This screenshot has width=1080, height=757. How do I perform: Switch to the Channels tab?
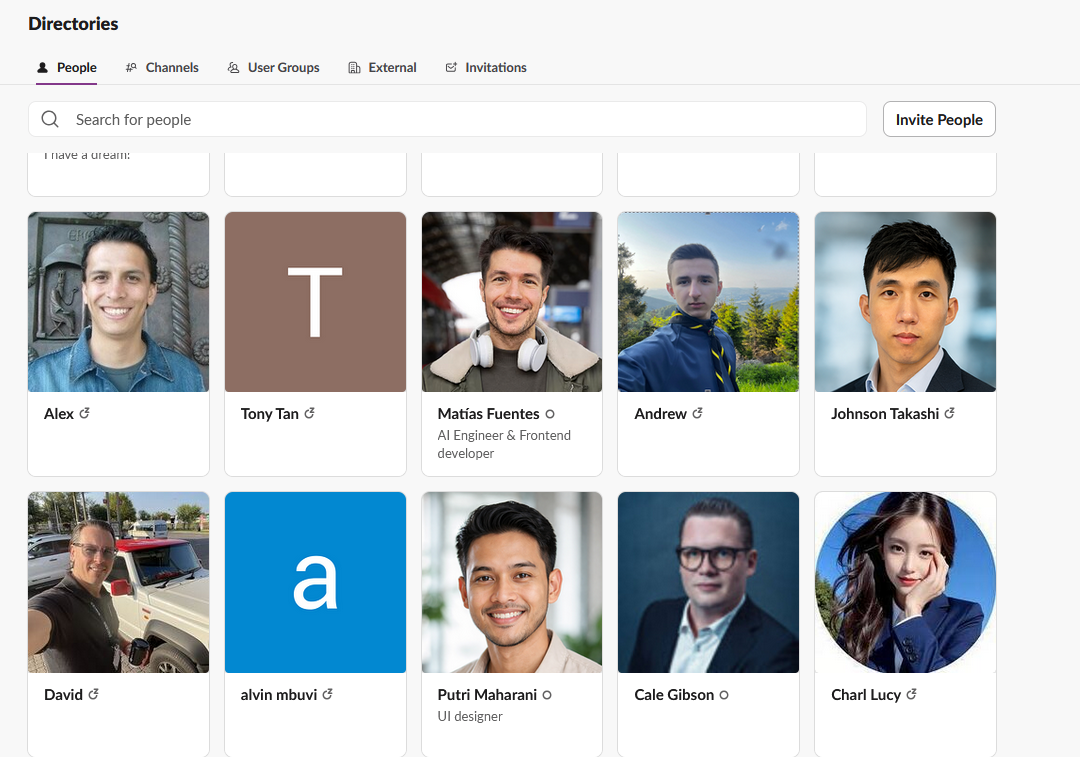[x=162, y=68]
